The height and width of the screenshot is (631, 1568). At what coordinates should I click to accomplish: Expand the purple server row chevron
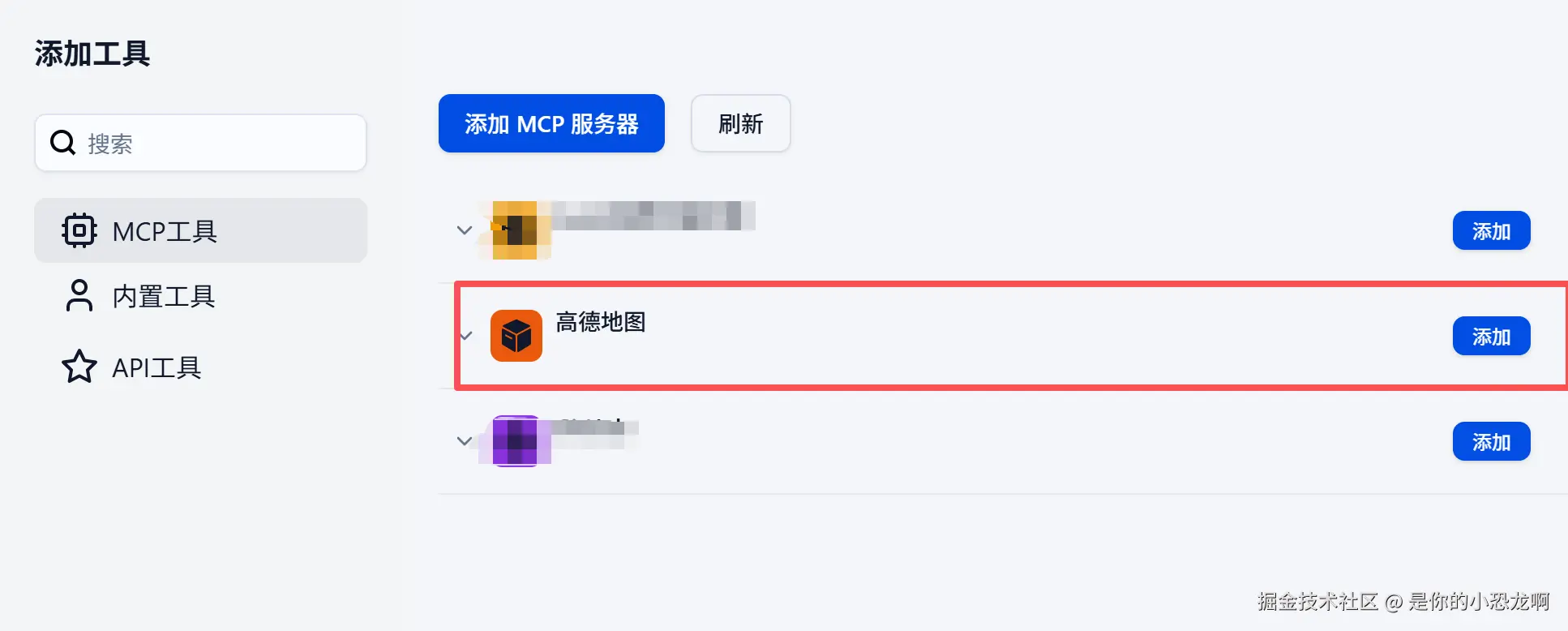[x=465, y=440]
